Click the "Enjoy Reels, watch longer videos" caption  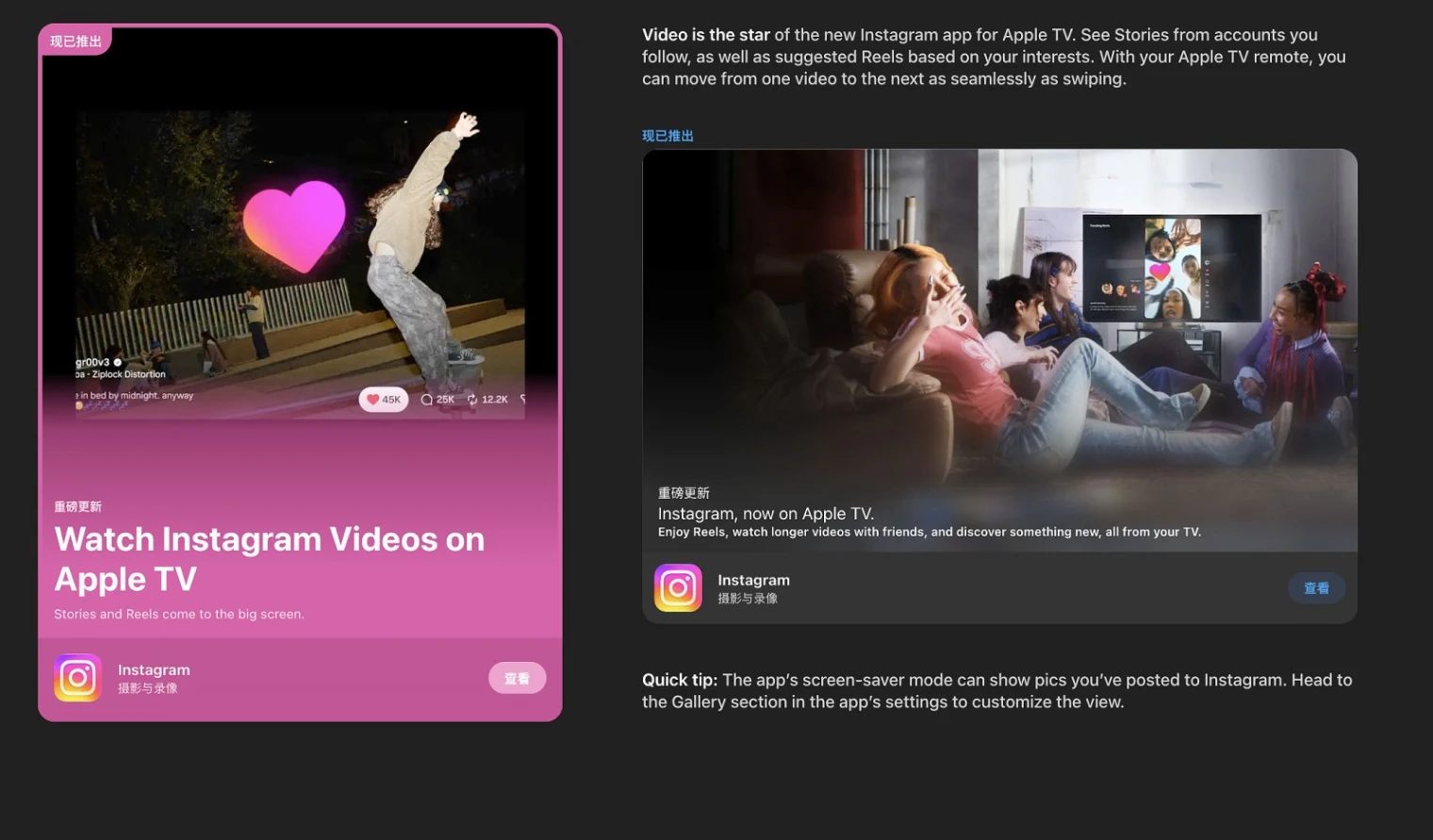tap(930, 532)
